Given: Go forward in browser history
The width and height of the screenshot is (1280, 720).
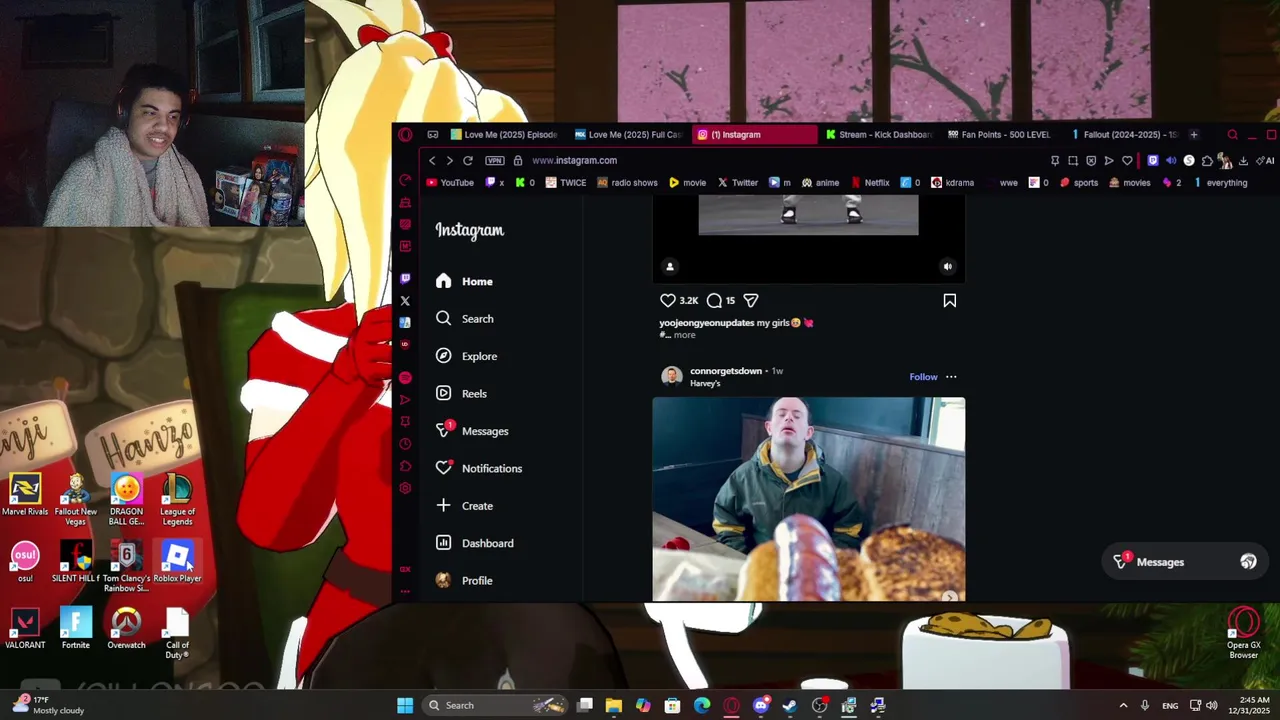Looking at the screenshot, I should [x=449, y=161].
